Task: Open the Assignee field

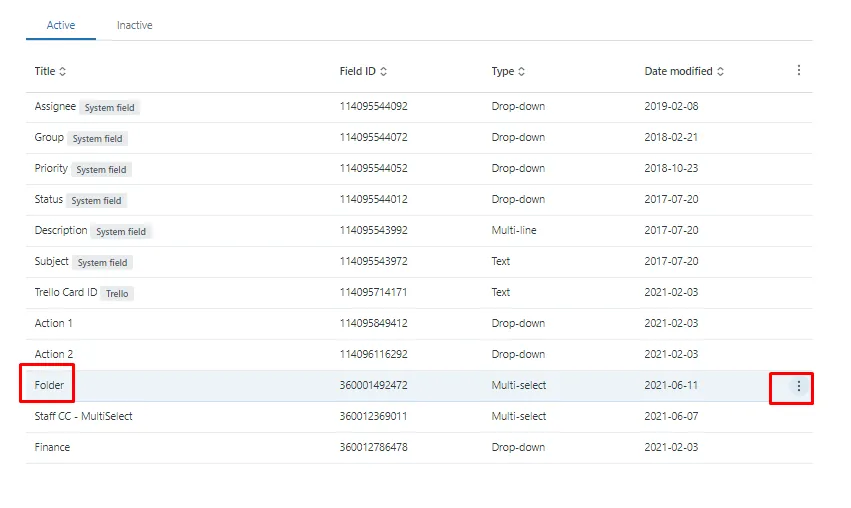Action: tap(55, 106)
